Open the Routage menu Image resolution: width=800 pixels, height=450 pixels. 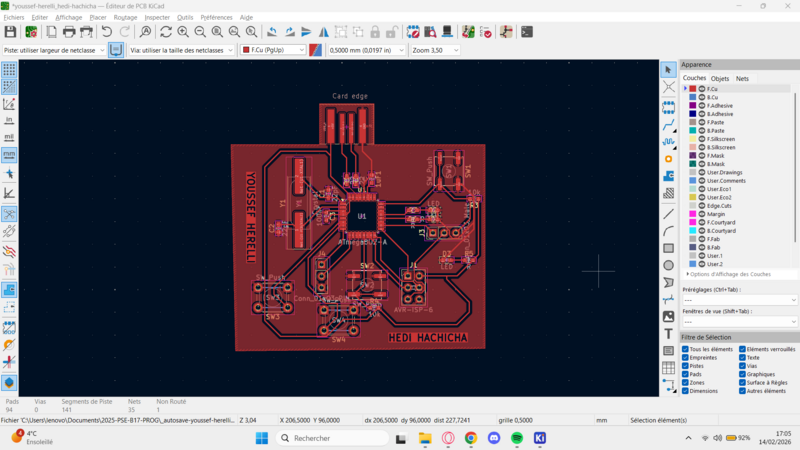(x=125, y=17)
